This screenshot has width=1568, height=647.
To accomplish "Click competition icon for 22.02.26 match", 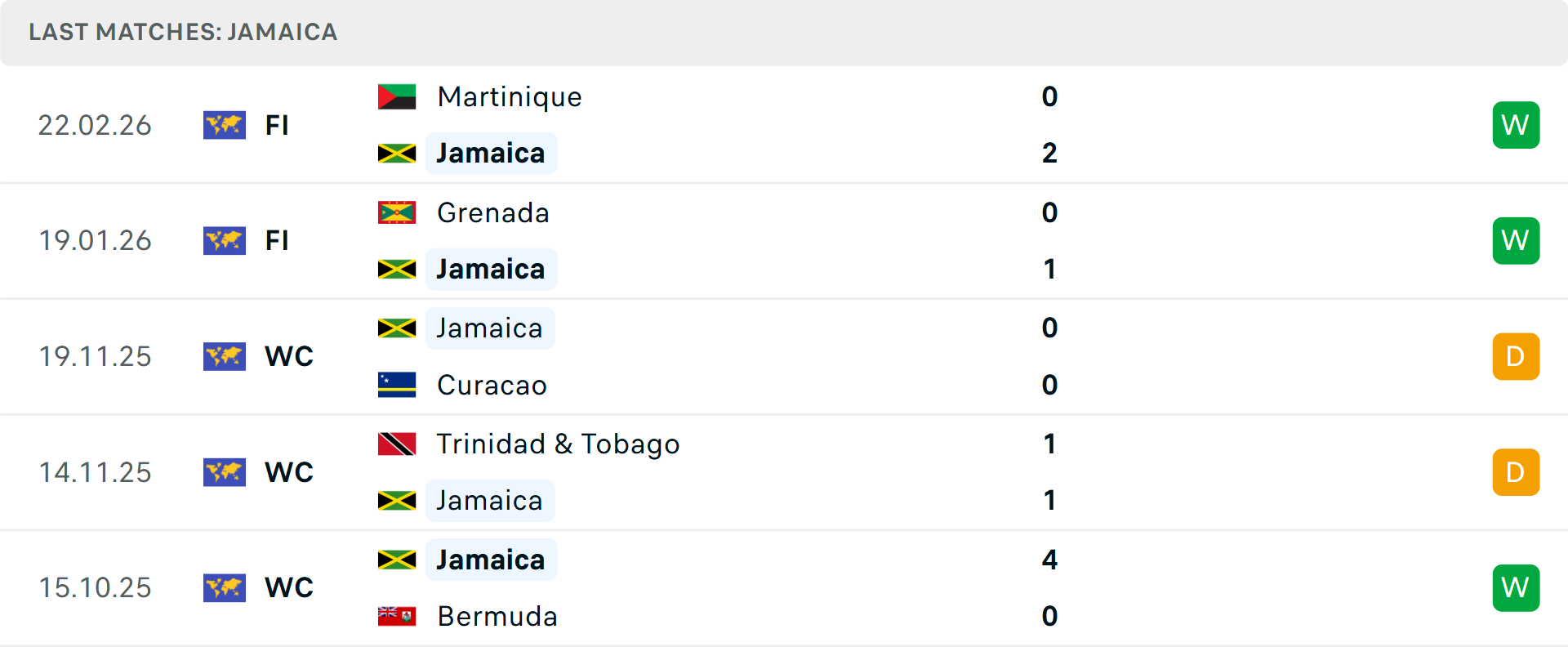I will pos(225,125).
